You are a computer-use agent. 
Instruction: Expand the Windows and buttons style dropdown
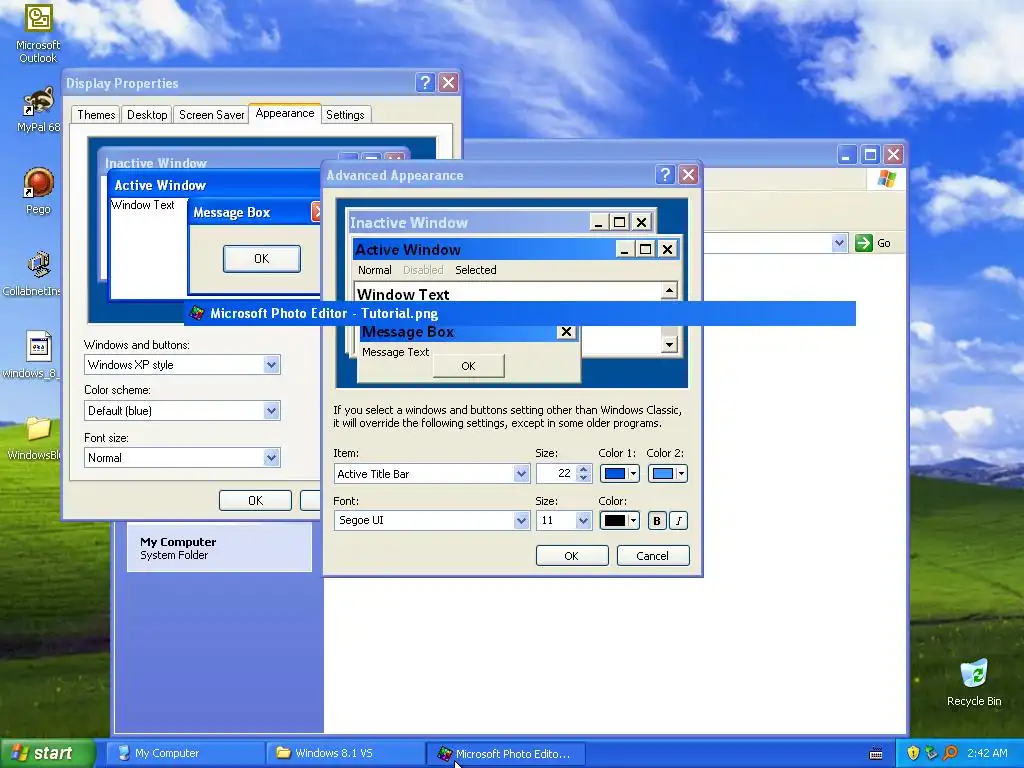click(272, 364)
